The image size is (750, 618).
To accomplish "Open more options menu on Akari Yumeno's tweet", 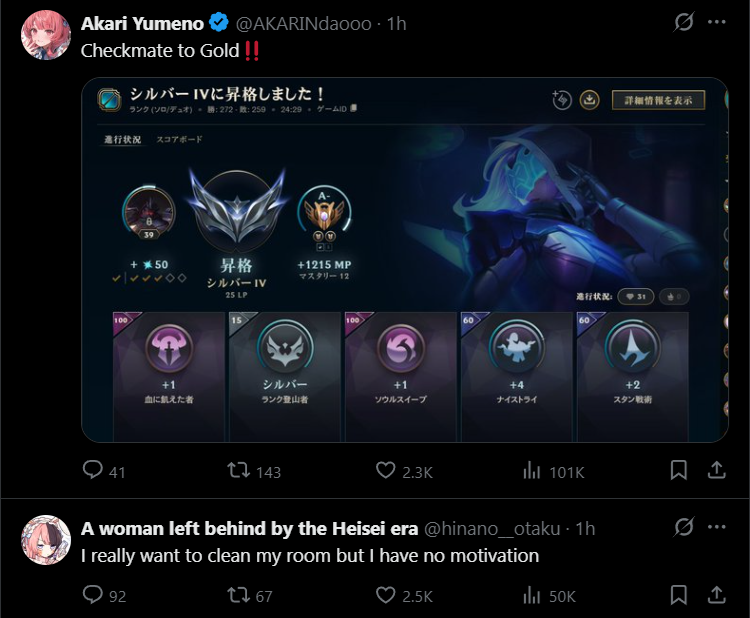I will point(716,22).
